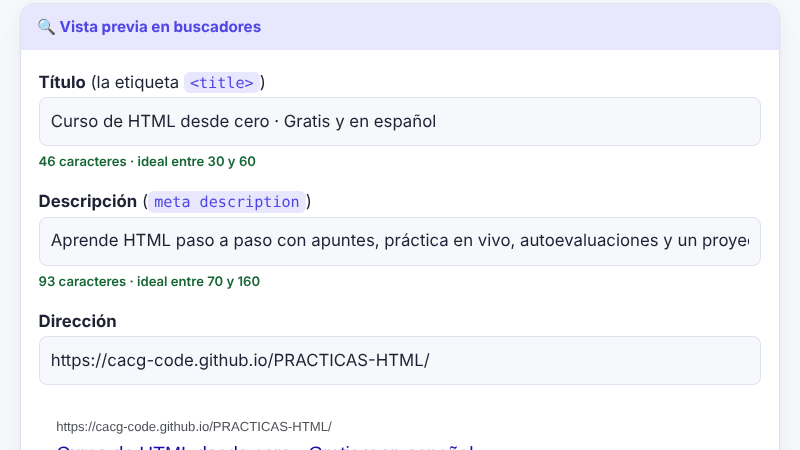
Task: Click the Descripción meta description field
Action: pos(399,241)
